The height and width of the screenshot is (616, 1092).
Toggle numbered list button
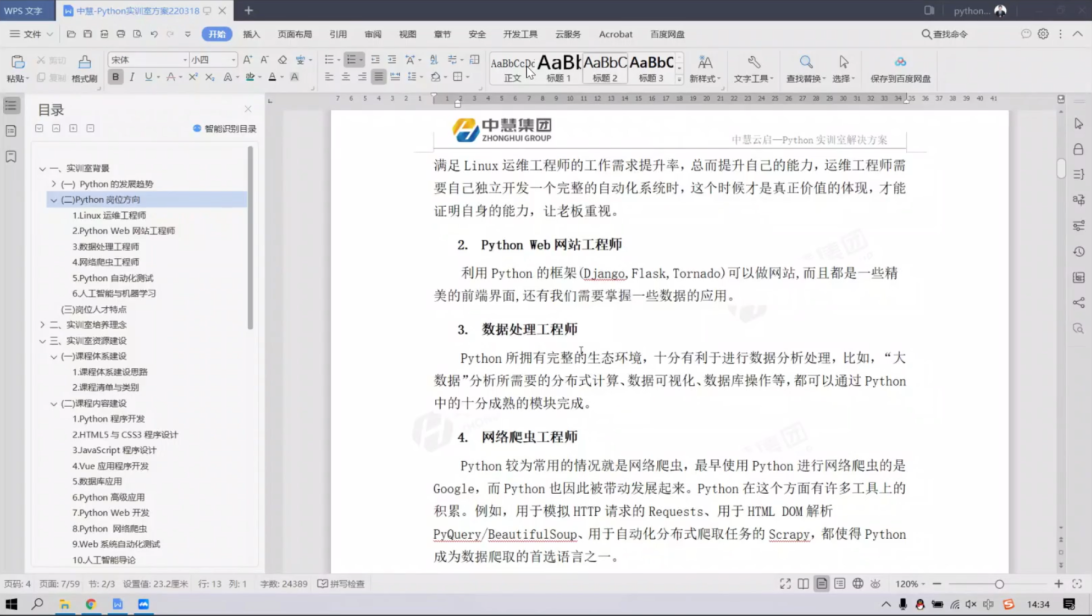pos(352,60)
